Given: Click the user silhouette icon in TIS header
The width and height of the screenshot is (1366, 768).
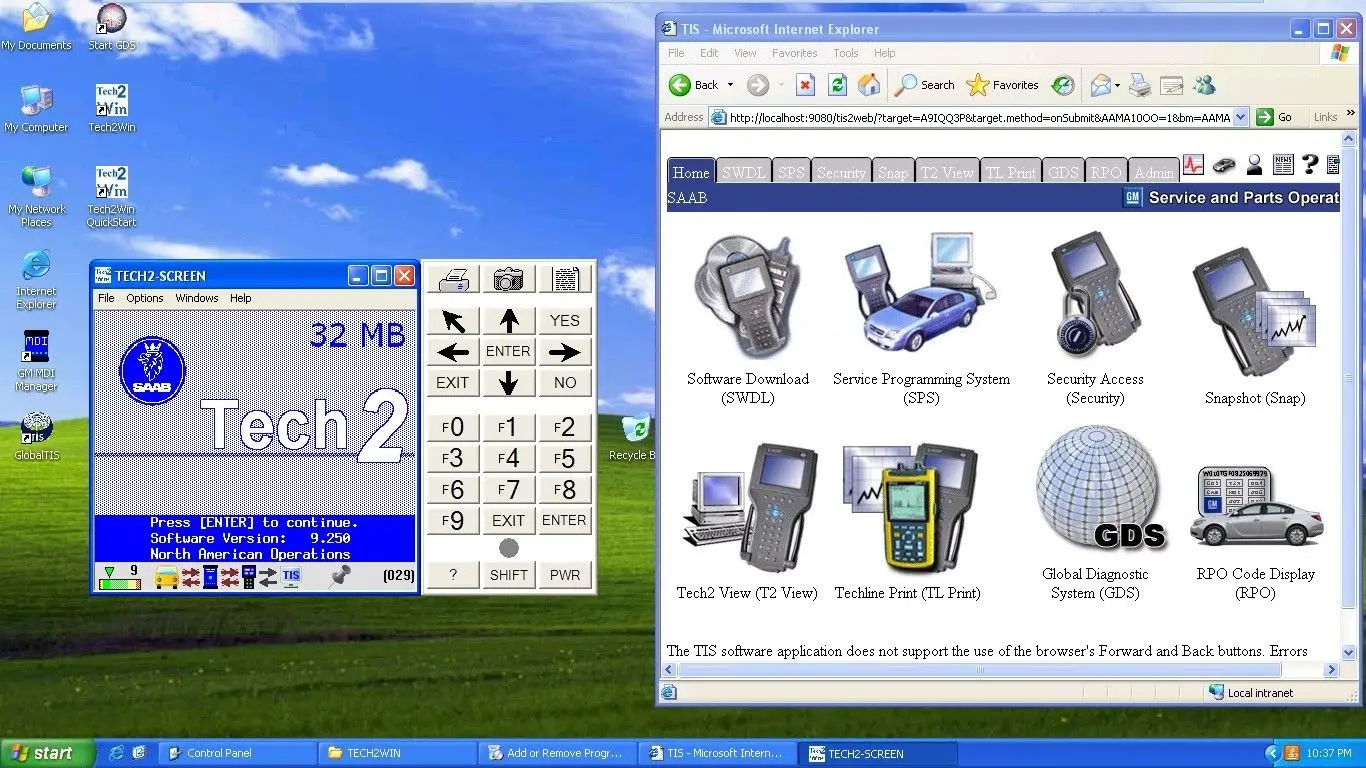Looking at the screenshot, I should coord(1254,165).
